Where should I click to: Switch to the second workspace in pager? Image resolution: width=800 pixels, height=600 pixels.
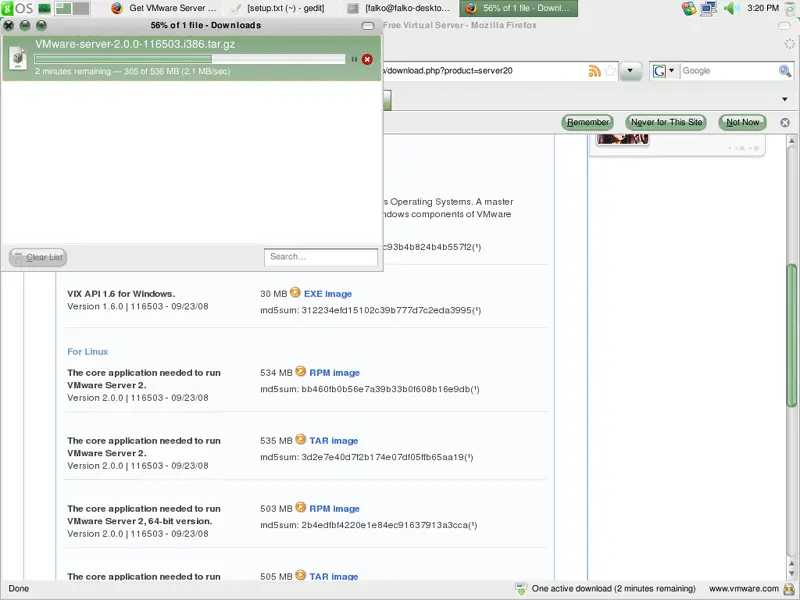pyautogui.click(x=81, y=8)
